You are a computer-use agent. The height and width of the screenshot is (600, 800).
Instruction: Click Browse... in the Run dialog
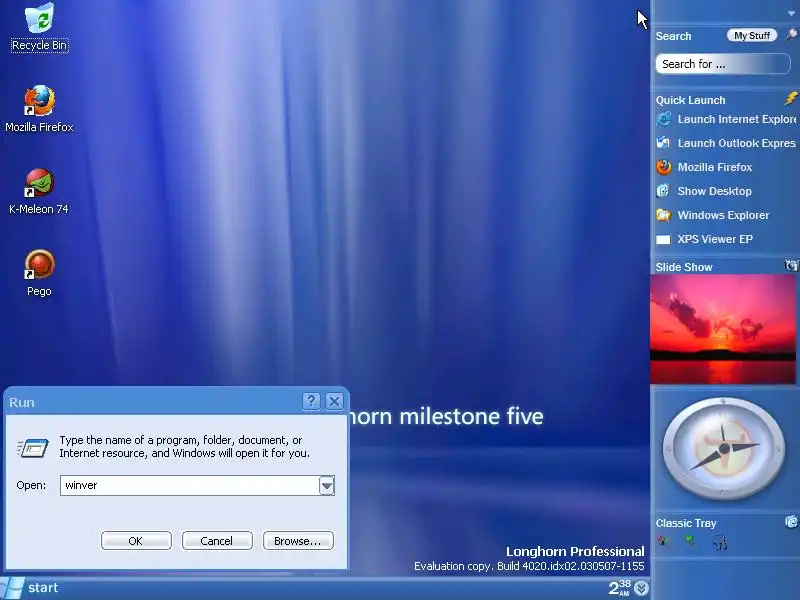(298, 541)
